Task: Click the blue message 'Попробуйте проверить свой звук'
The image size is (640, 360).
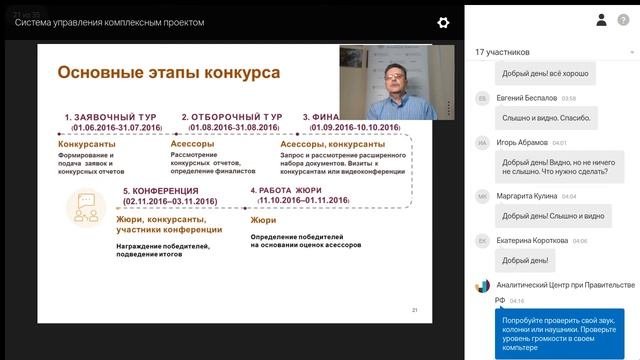Action: pyautogui.click(x=560, y=334)
